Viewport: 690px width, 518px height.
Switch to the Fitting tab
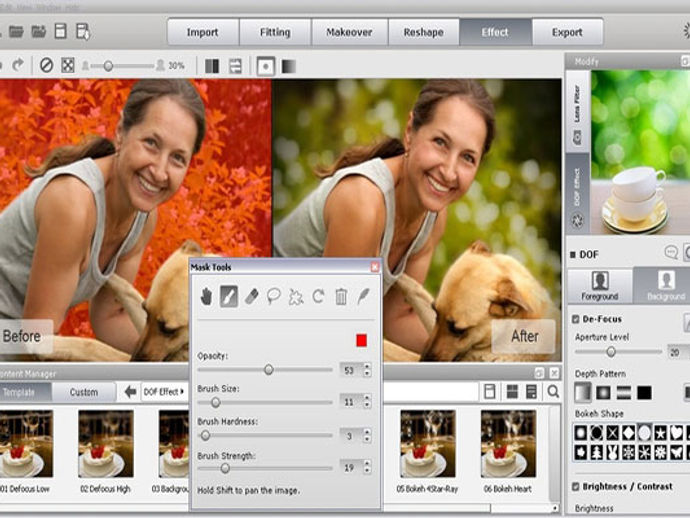[x=275, y=32]
